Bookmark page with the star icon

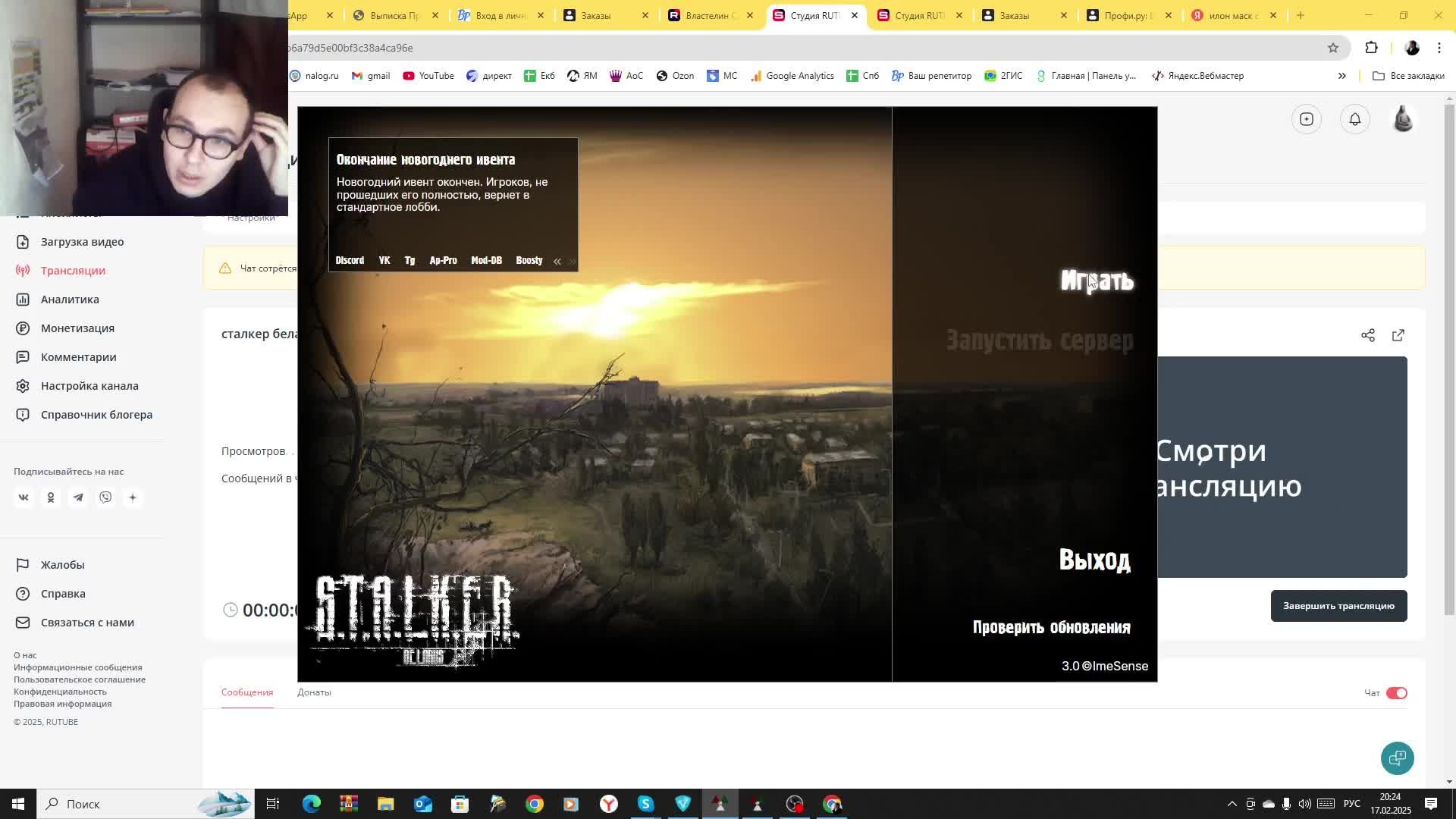pos(1333,48)
